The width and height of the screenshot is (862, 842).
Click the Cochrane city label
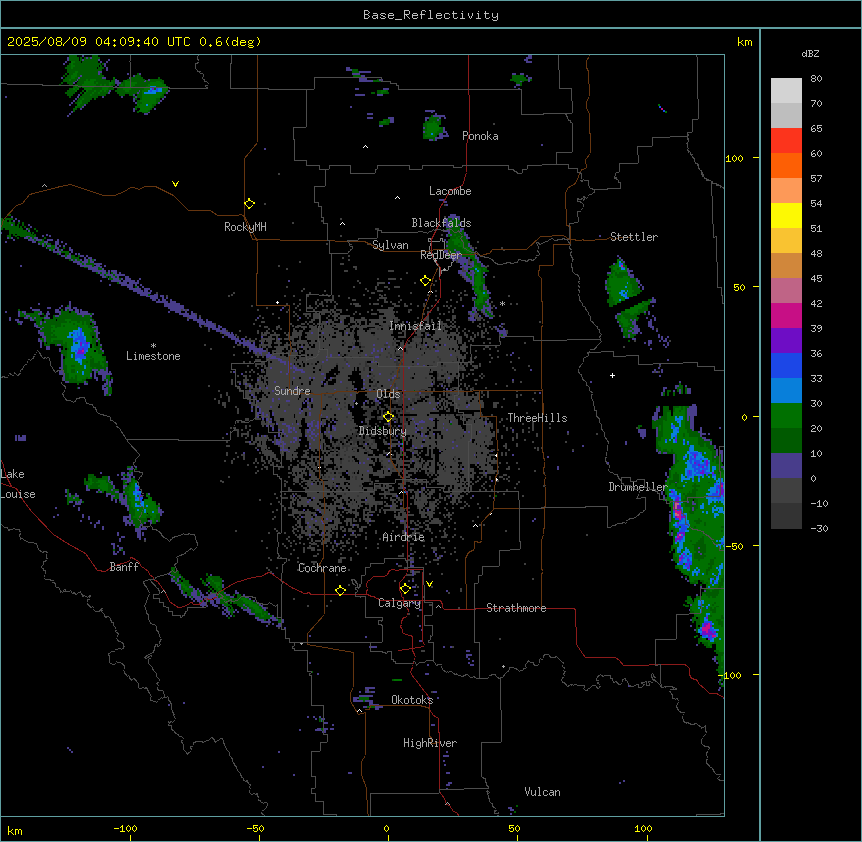tap(322, 568)
